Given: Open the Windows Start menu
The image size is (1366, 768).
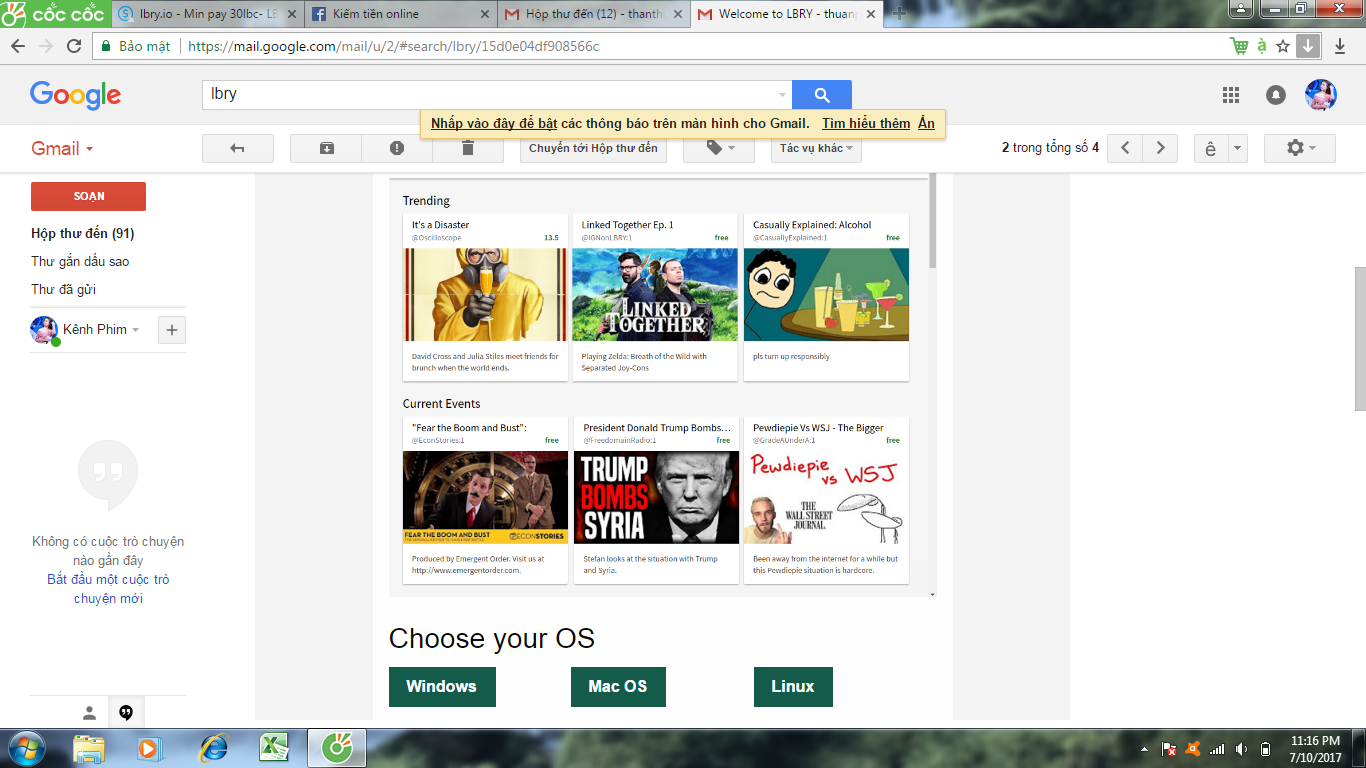Looking at the screenshot, I should pos(25,748).
